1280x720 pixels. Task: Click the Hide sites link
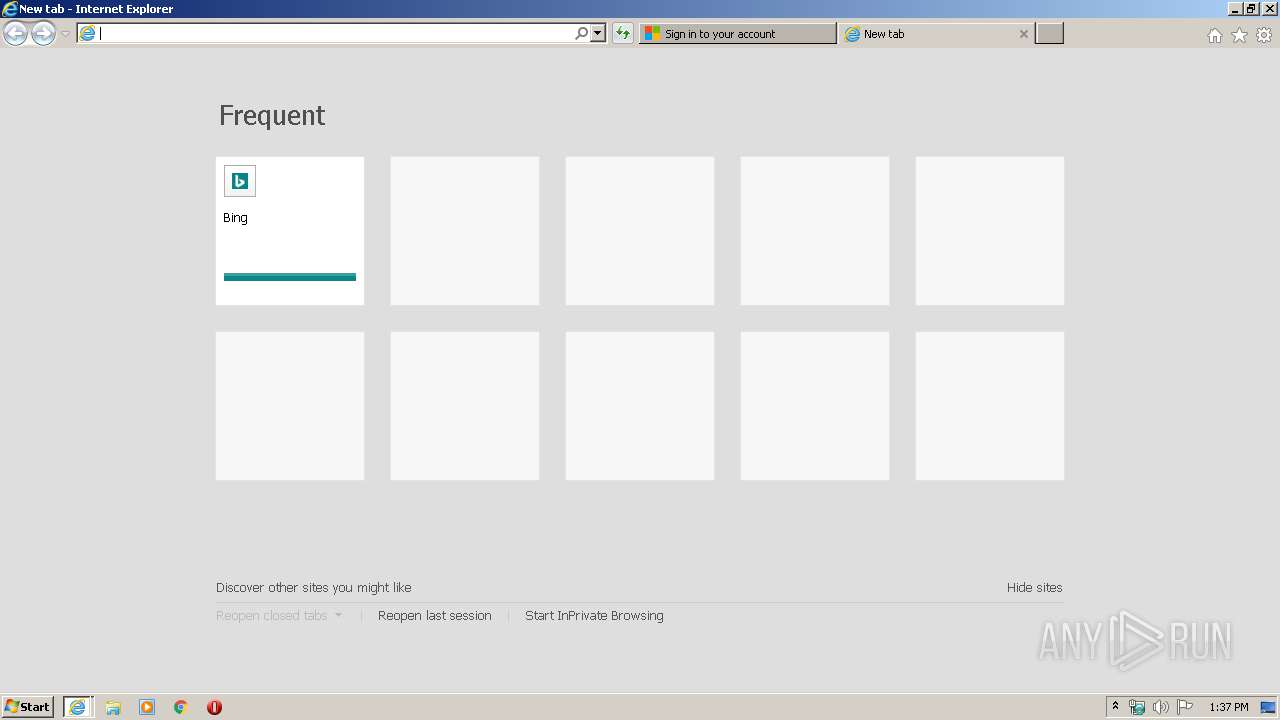(x=1035, y=587)
